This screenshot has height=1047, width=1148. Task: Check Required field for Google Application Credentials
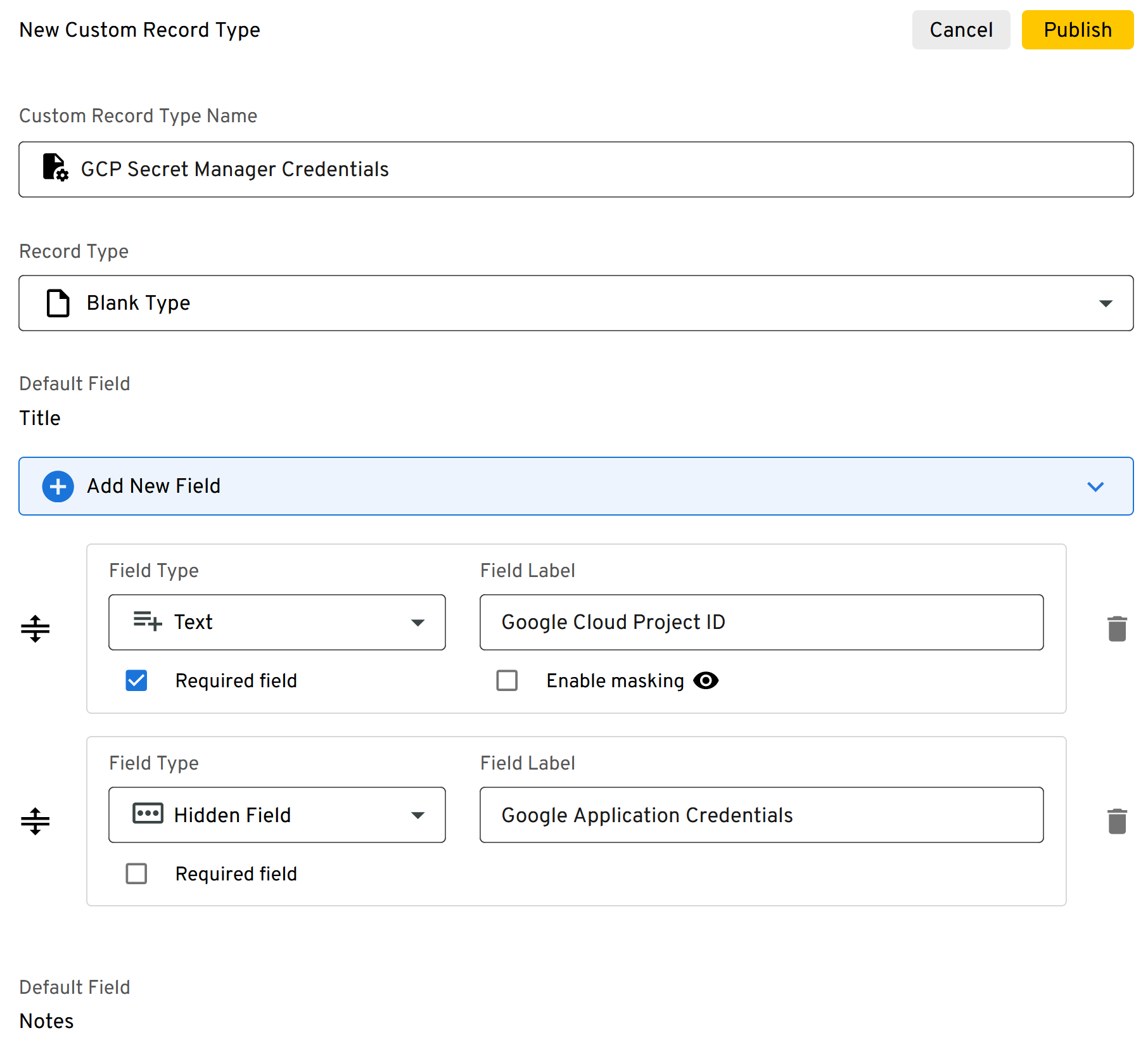click(x=136, y=873)
